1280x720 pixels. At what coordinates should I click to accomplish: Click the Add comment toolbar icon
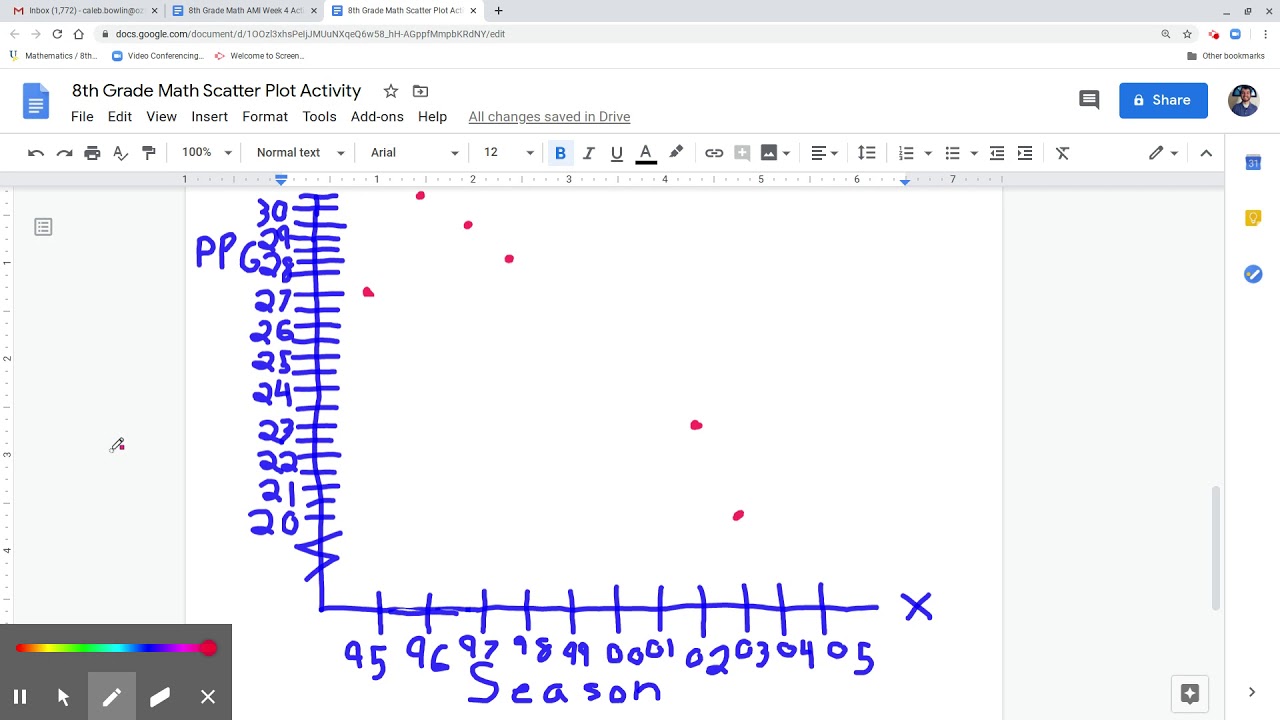[x=742, y=153]
